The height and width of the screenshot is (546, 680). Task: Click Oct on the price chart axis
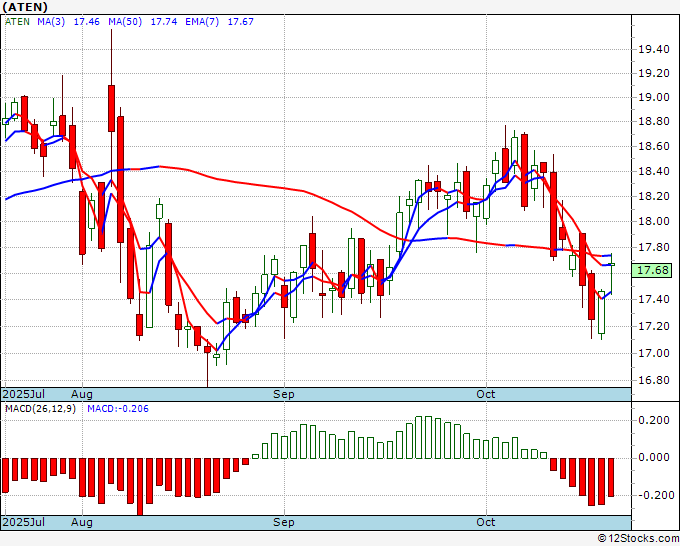[486, 394]
